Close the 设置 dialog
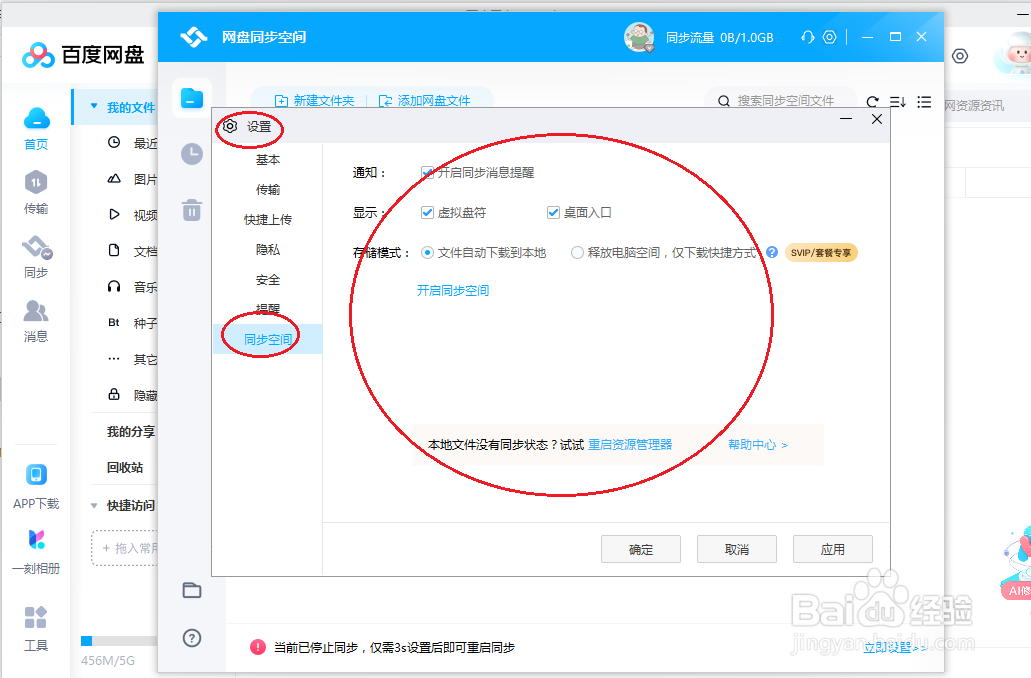Image resolution: width=1031 pixels, height=678 pixels. click(876, 119)
